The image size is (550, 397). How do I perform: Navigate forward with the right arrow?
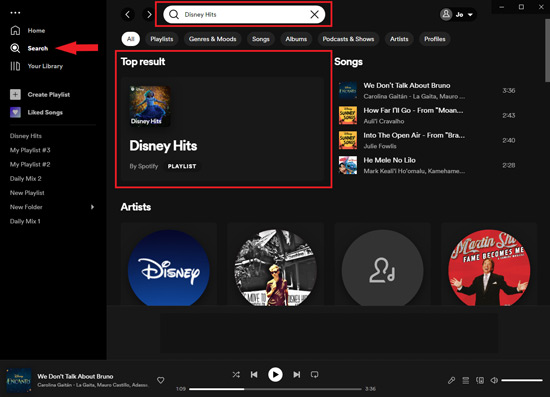[x=149, y=14]
